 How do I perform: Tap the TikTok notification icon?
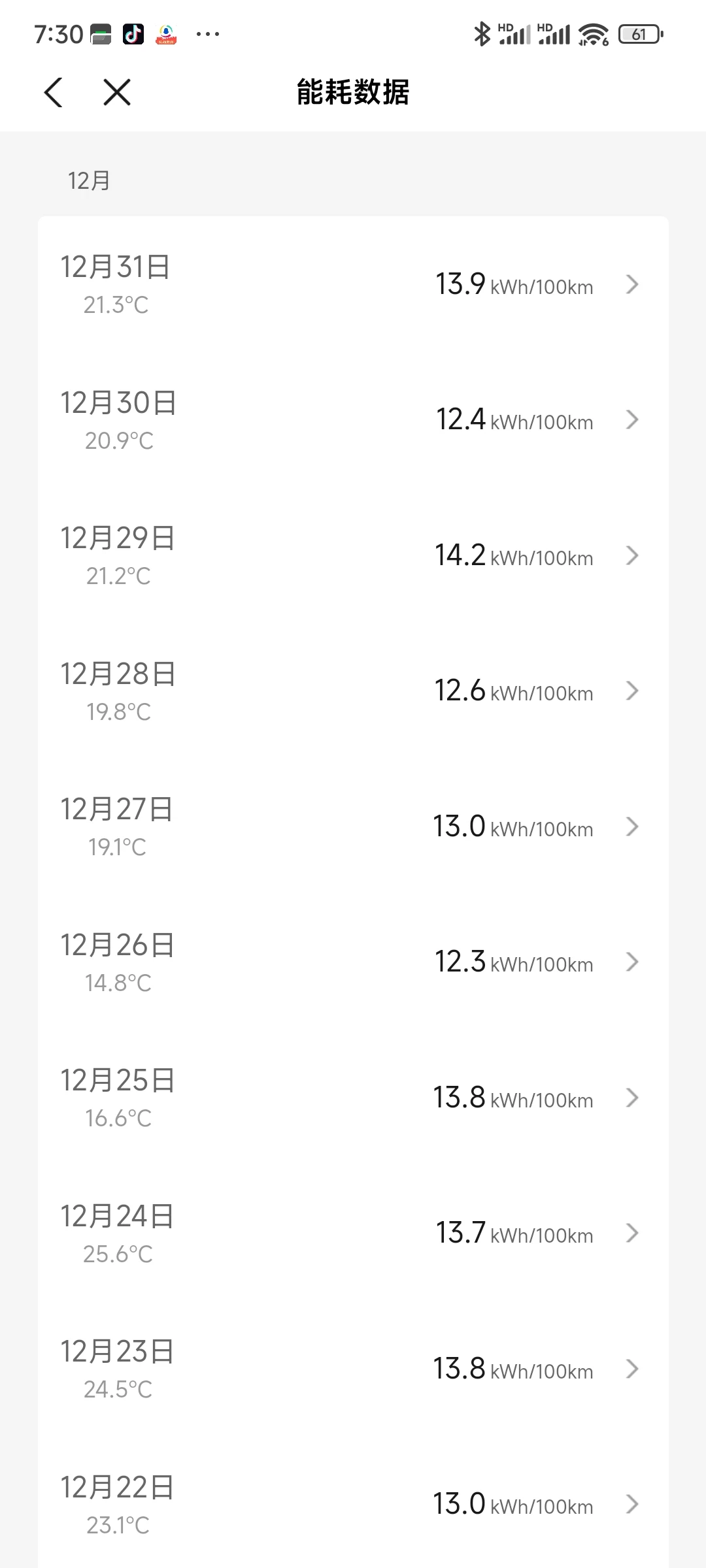pos(133,34)
